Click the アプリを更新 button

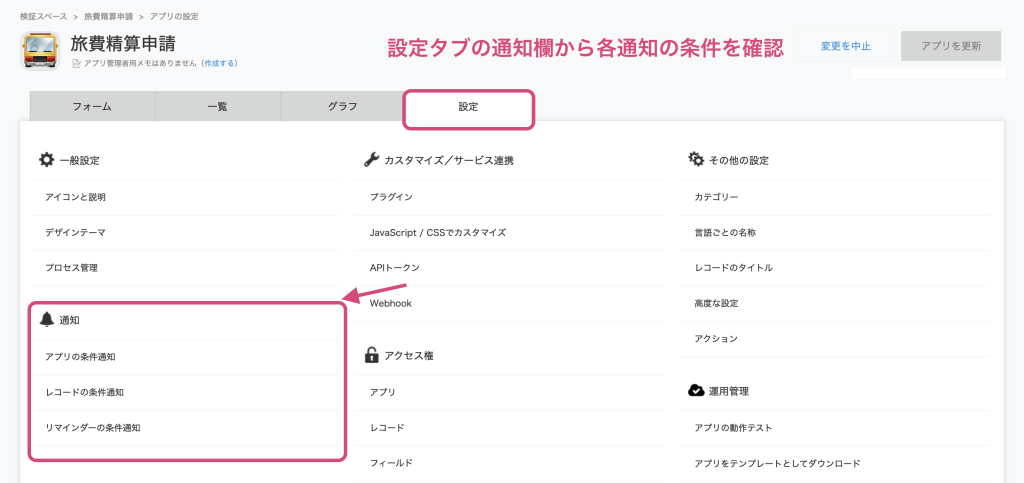tap(951, 46)
